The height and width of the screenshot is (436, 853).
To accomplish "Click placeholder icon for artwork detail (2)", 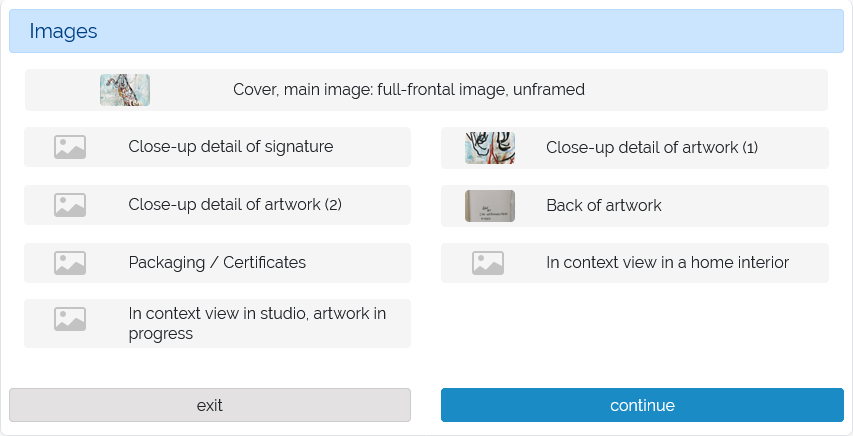I will [x=70, y=205].
